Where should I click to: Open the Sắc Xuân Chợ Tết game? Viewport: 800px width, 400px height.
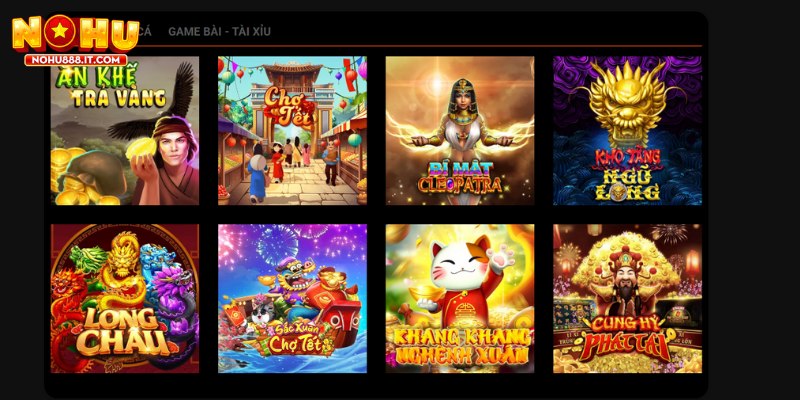[x=292, y=298]
